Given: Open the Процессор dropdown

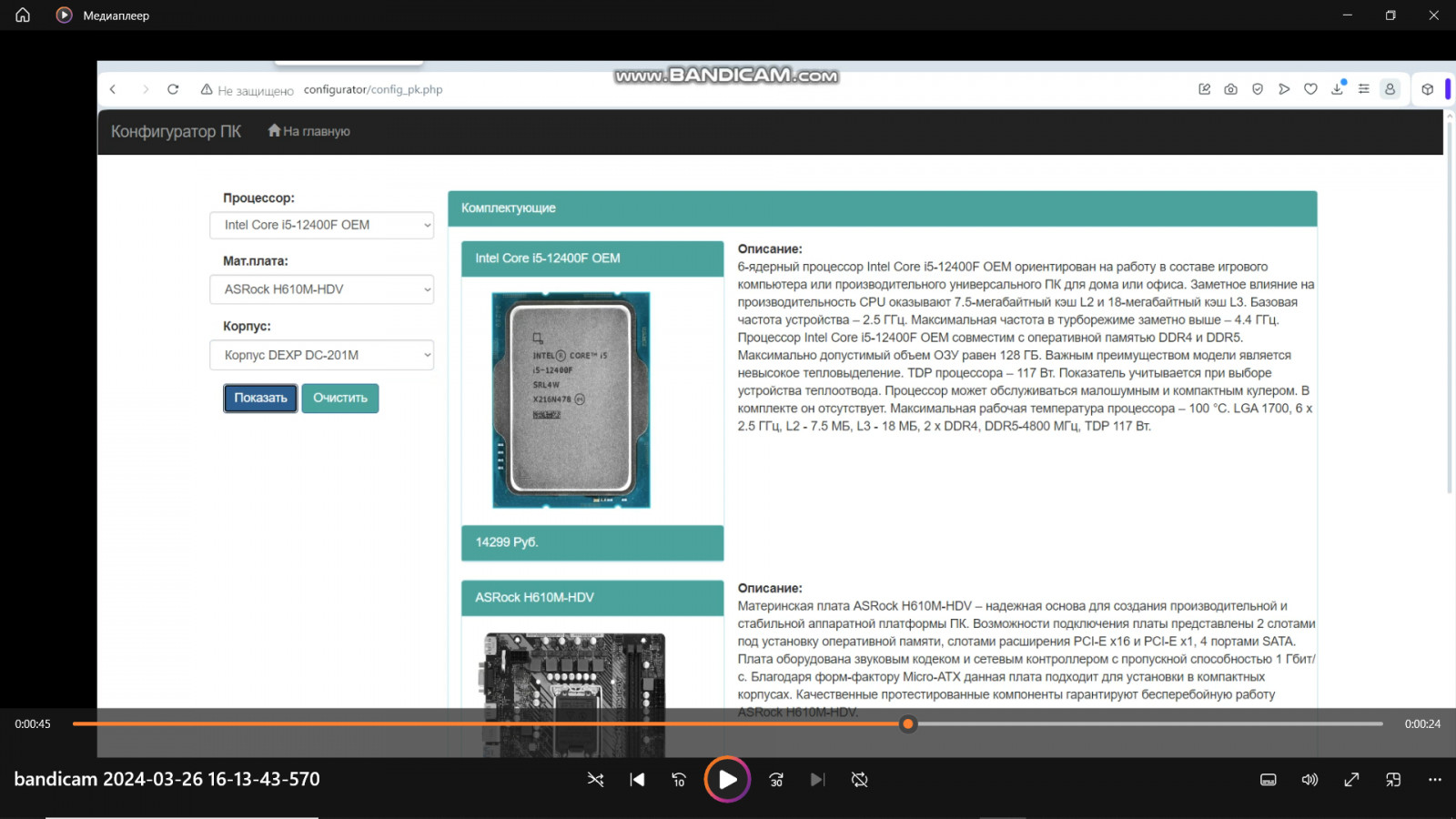Looking at the screenshot, I should click(322, 225).
